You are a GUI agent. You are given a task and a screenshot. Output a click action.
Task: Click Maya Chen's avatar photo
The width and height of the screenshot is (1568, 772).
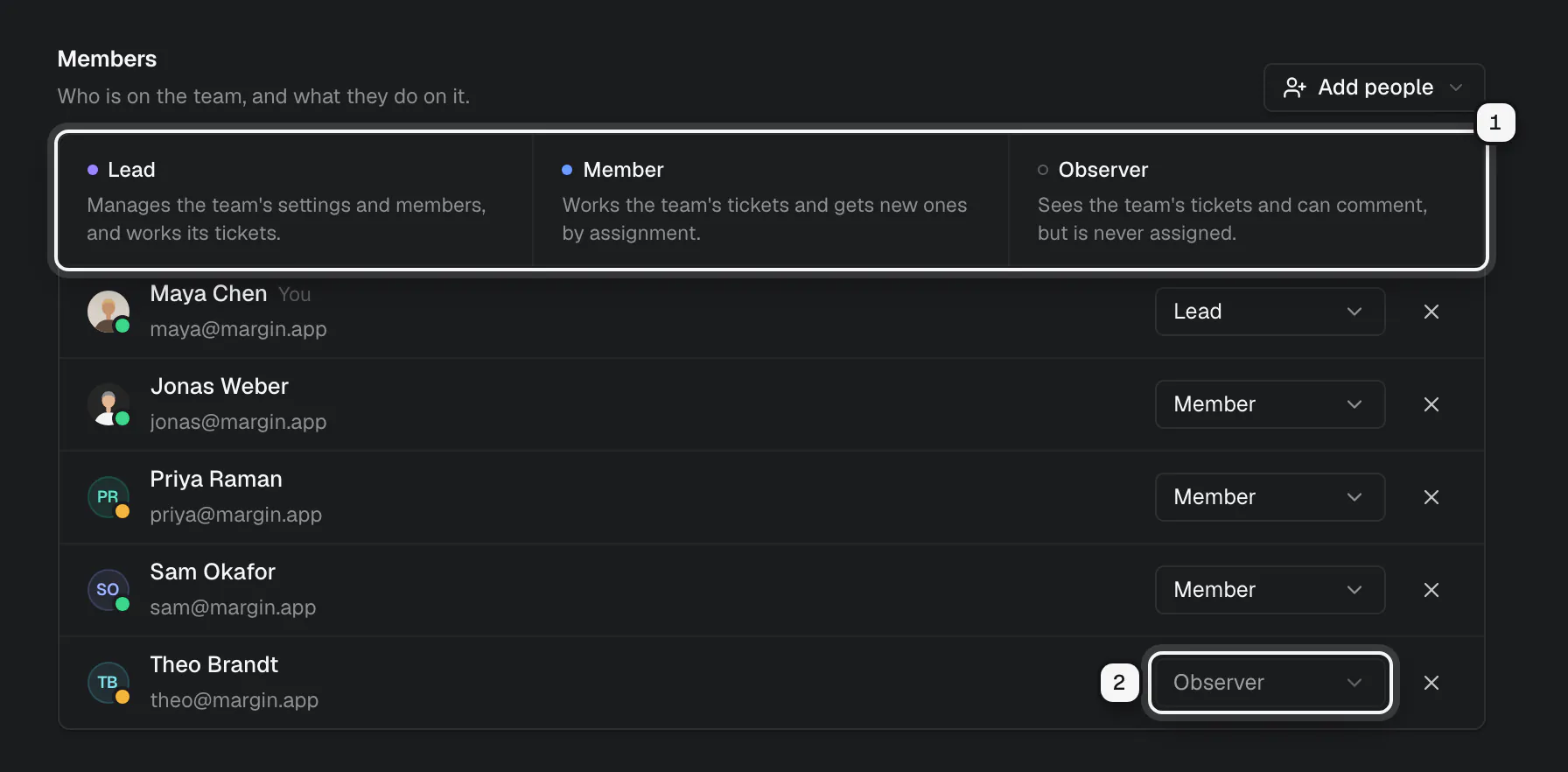(108, 312)
